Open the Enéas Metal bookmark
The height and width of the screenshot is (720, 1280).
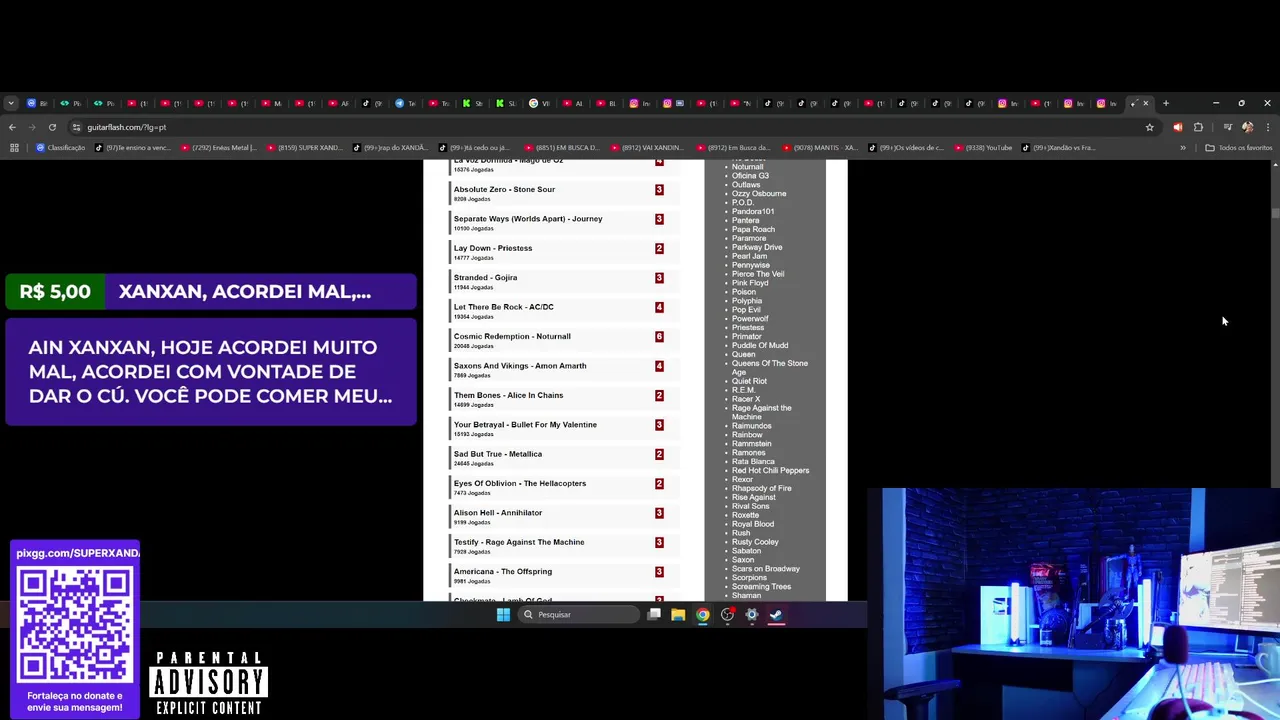pyautogui.click(x=219, y=148)
